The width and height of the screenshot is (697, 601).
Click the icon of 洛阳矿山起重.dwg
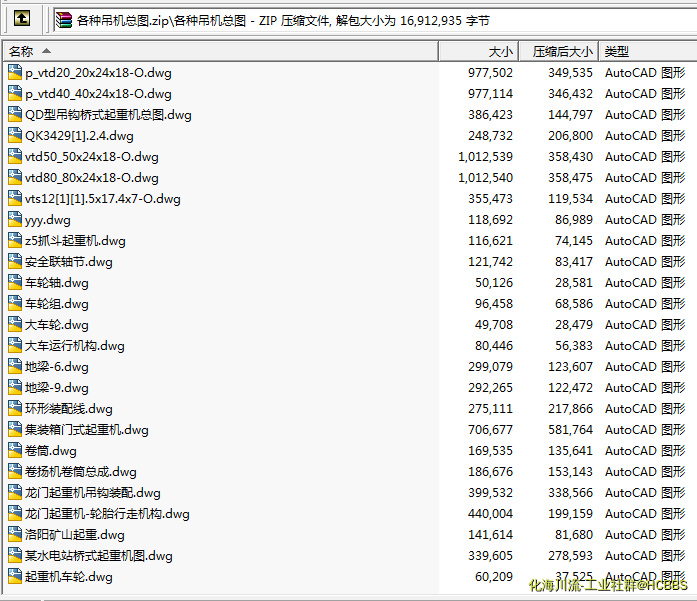point(15,534)
